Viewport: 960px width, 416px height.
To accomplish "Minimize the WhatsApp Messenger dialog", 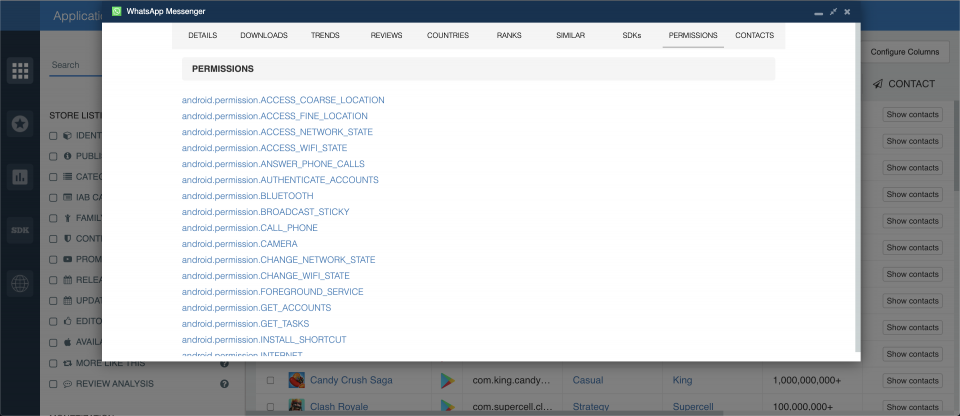I will click(x=819, y=12).
